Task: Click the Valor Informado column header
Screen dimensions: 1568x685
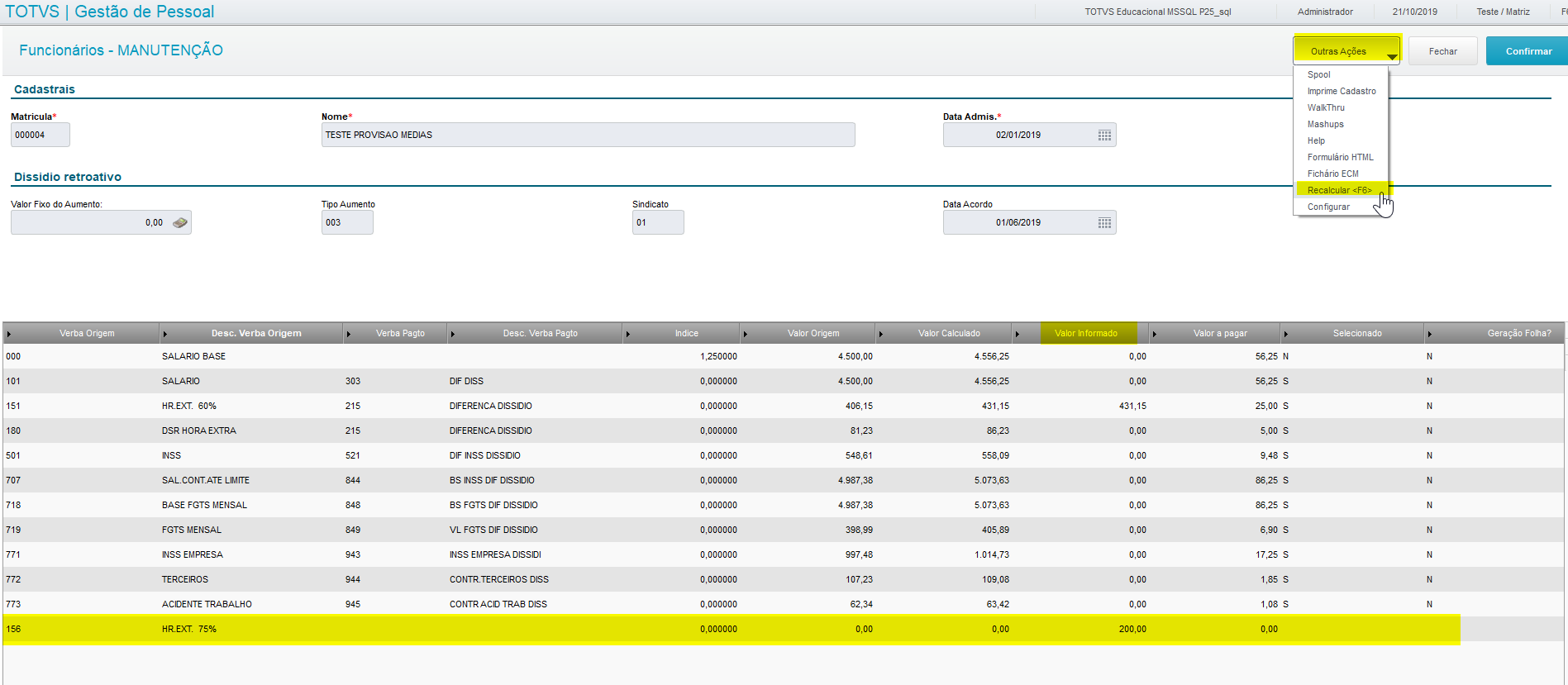Action: [1086, 333]
